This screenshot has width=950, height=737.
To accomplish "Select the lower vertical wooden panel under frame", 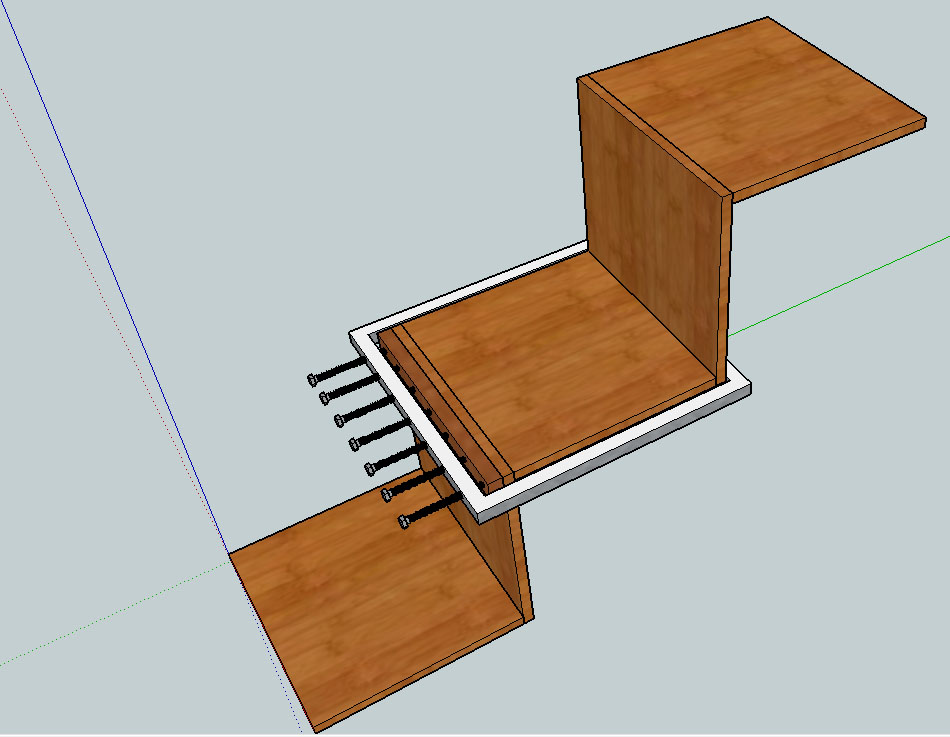I will click(498, 560).
